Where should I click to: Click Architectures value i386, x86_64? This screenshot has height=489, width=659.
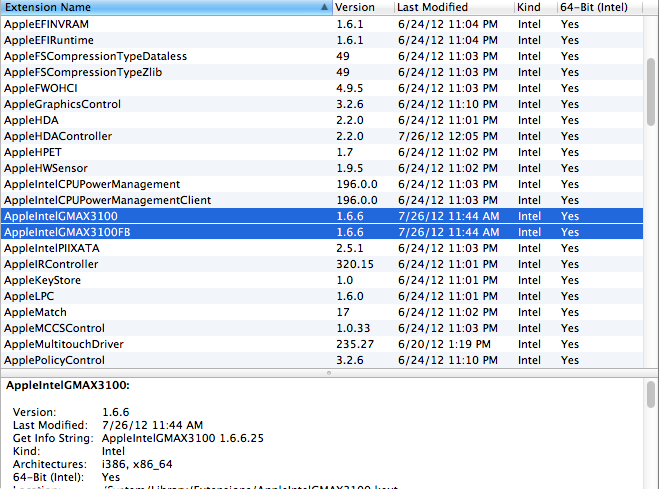[137, 464]
